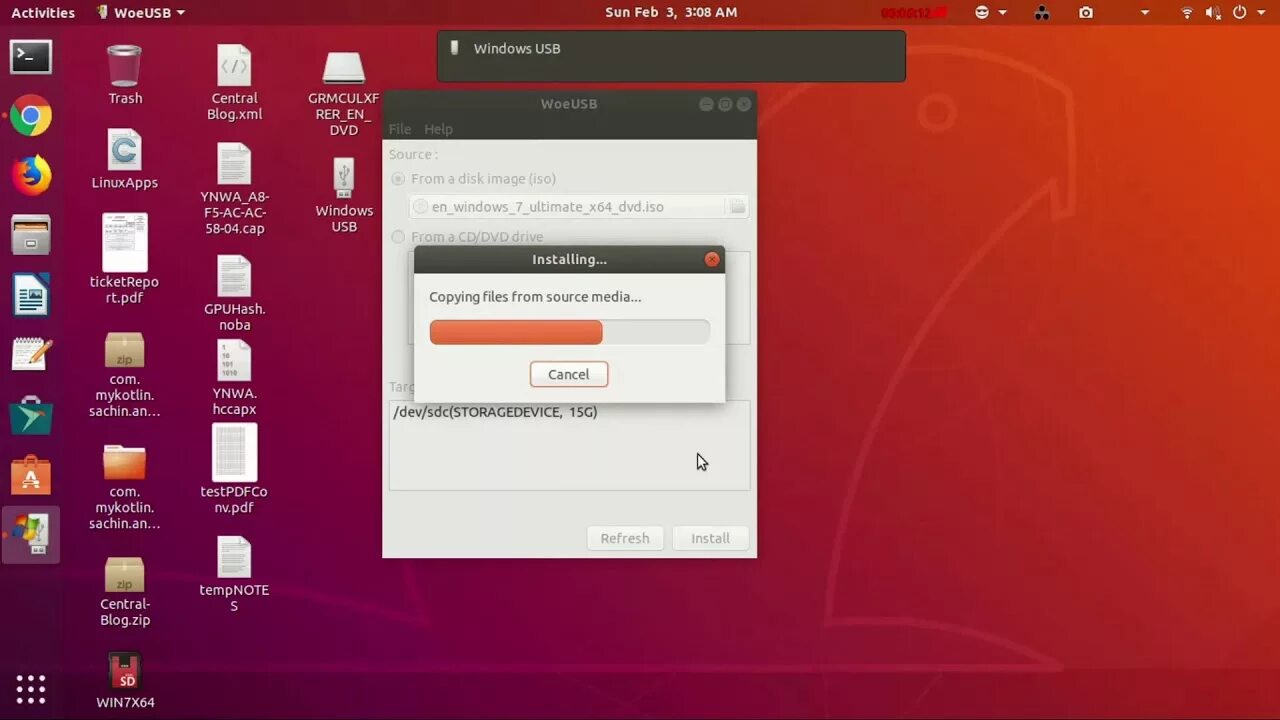Open the File menu in WoeUSB
Screen dimensions: 1280x720
400,129
